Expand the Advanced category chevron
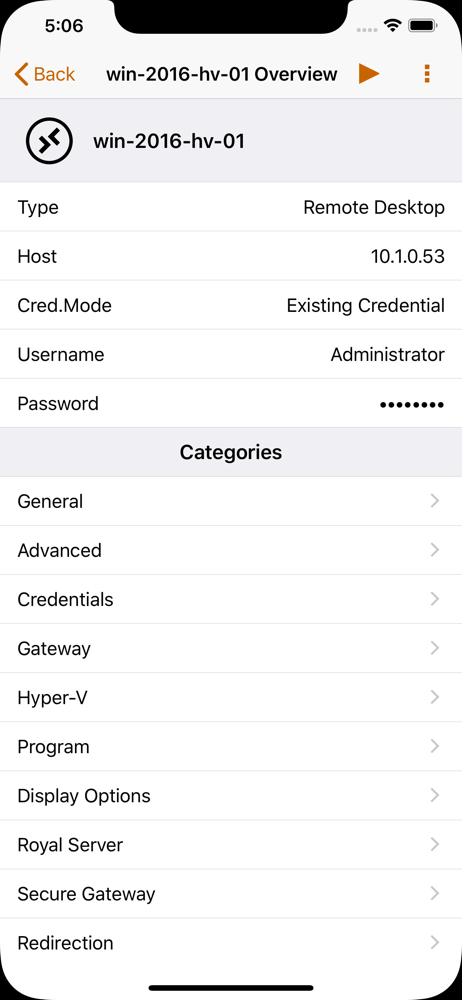The width and height of the screenshot is (462, 1000). [x=435, y=550]
